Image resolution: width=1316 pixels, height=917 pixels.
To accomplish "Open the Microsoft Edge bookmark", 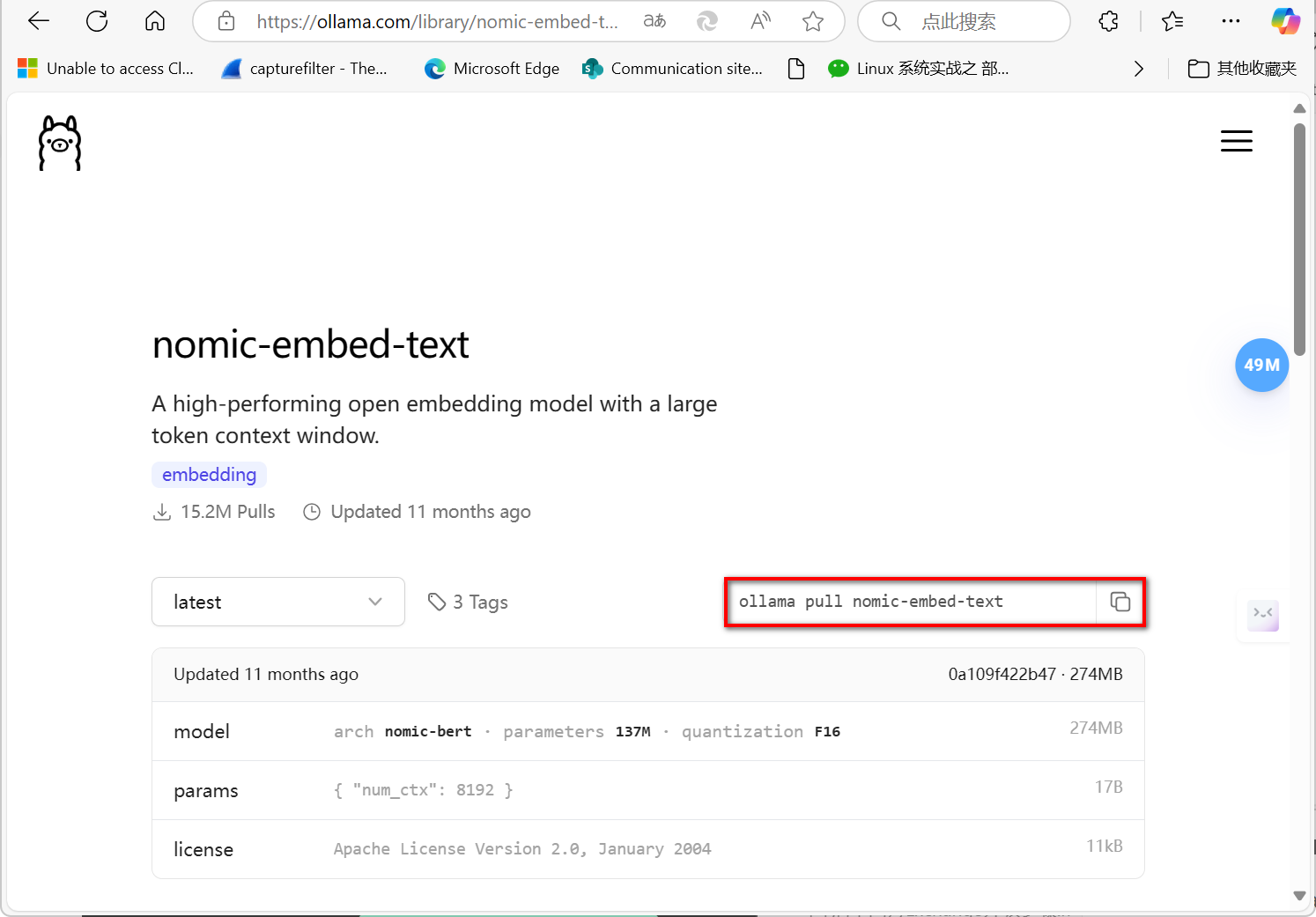I will [x=492, y=69].
